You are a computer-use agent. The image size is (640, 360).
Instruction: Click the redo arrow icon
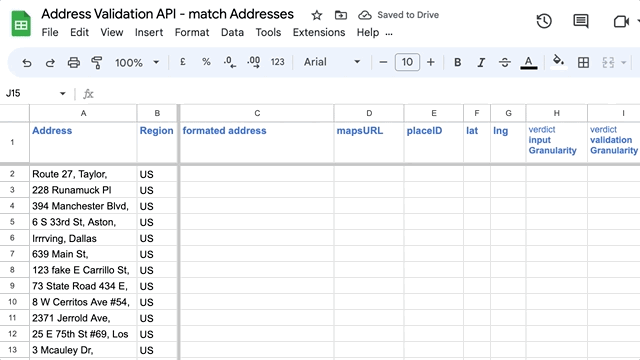tap(50, 62)
